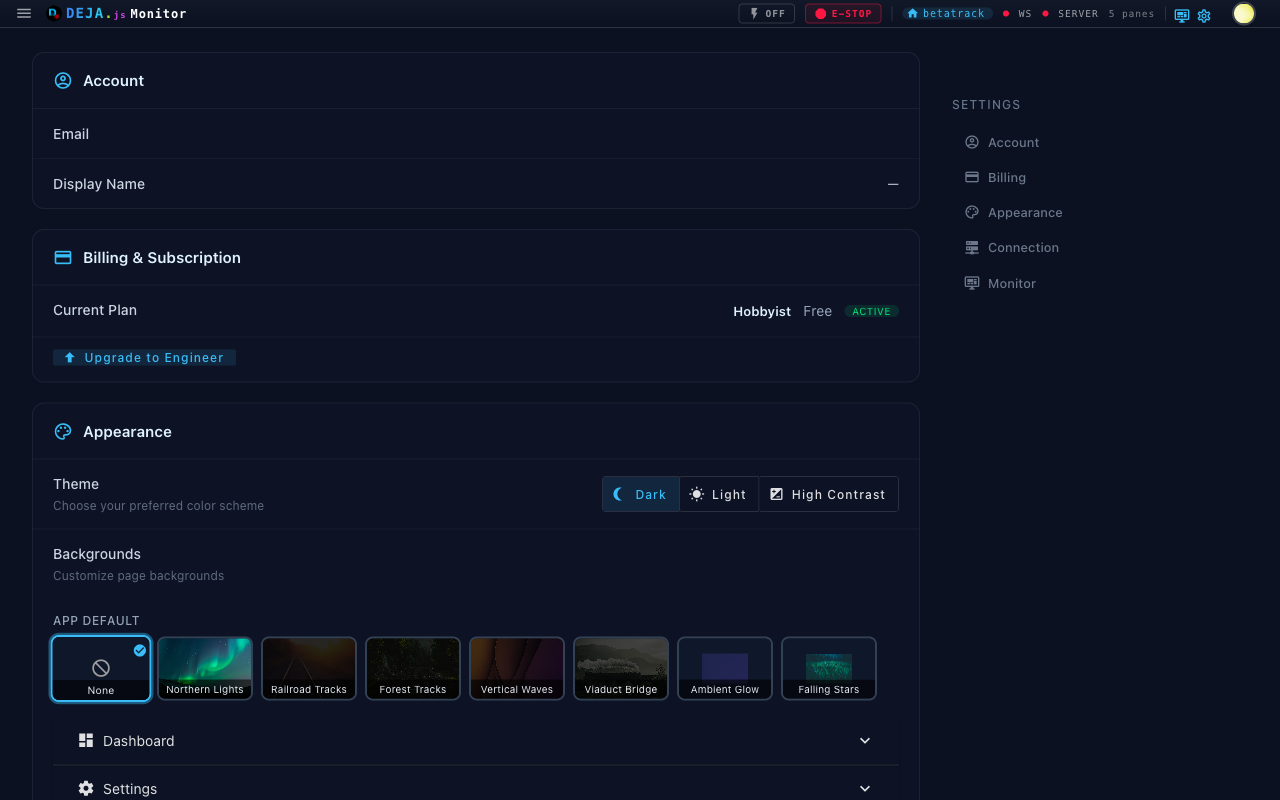The width and height of the screenshot is (1280, 800).
Task: Enable High Contrast theme
Action: [x=828, y=493]
